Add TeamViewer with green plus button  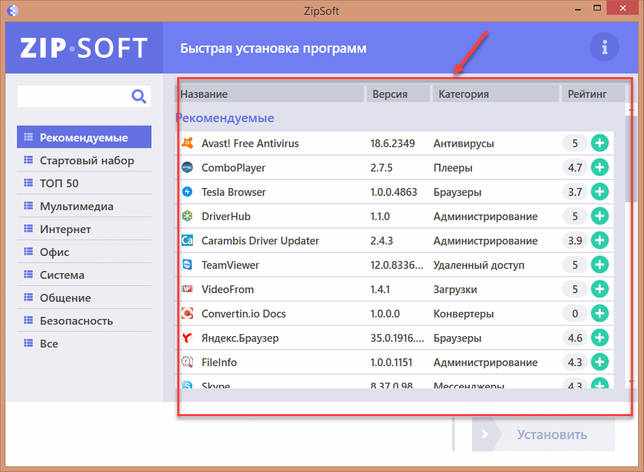click(x=600, y=265)
